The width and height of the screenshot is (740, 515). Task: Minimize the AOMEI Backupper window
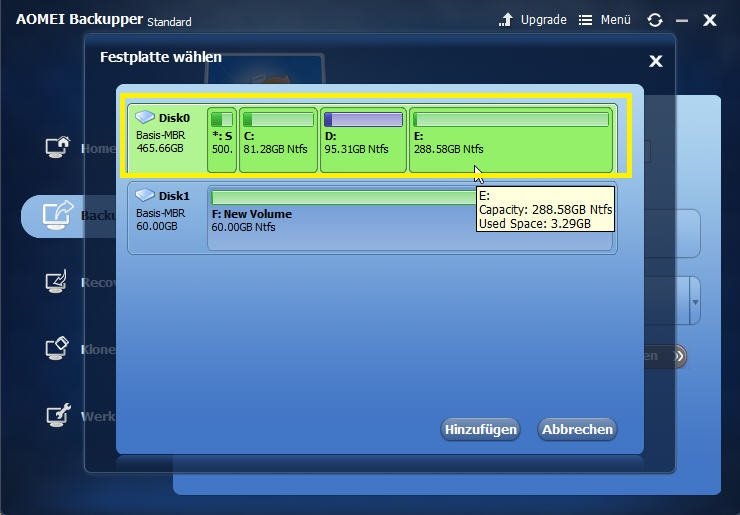(681, 21)
